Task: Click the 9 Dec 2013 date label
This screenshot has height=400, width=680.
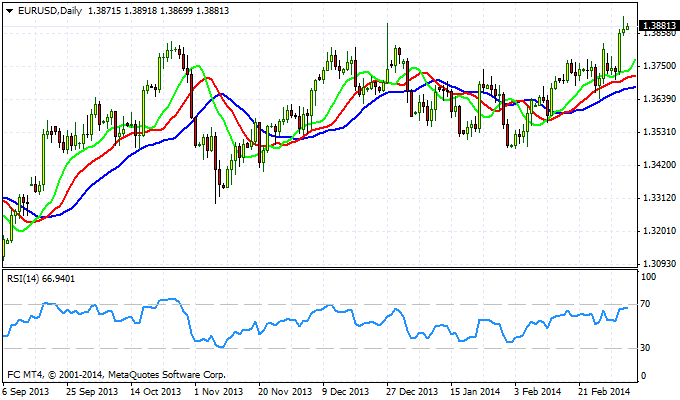Action: (346, 391)
